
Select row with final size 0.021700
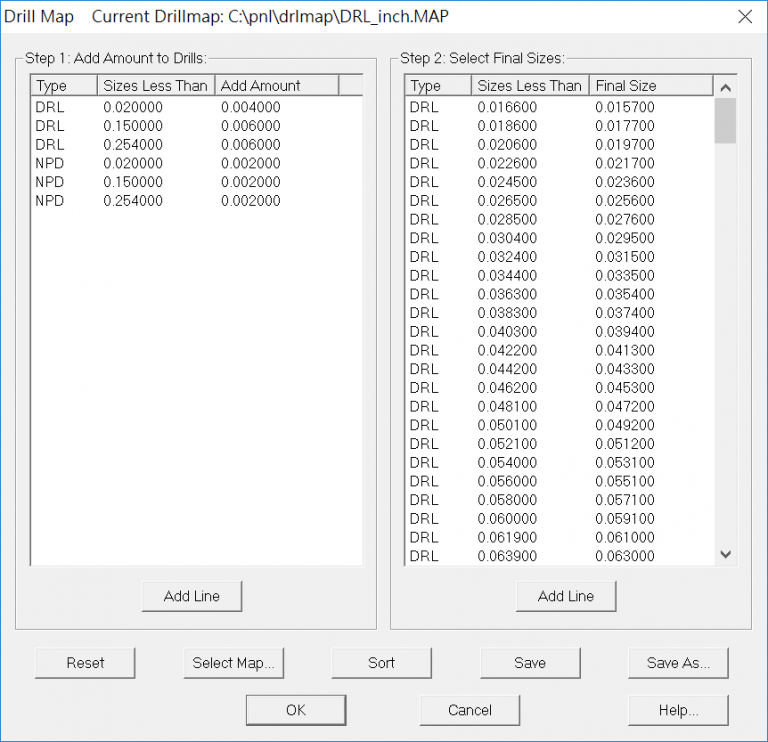559,163
